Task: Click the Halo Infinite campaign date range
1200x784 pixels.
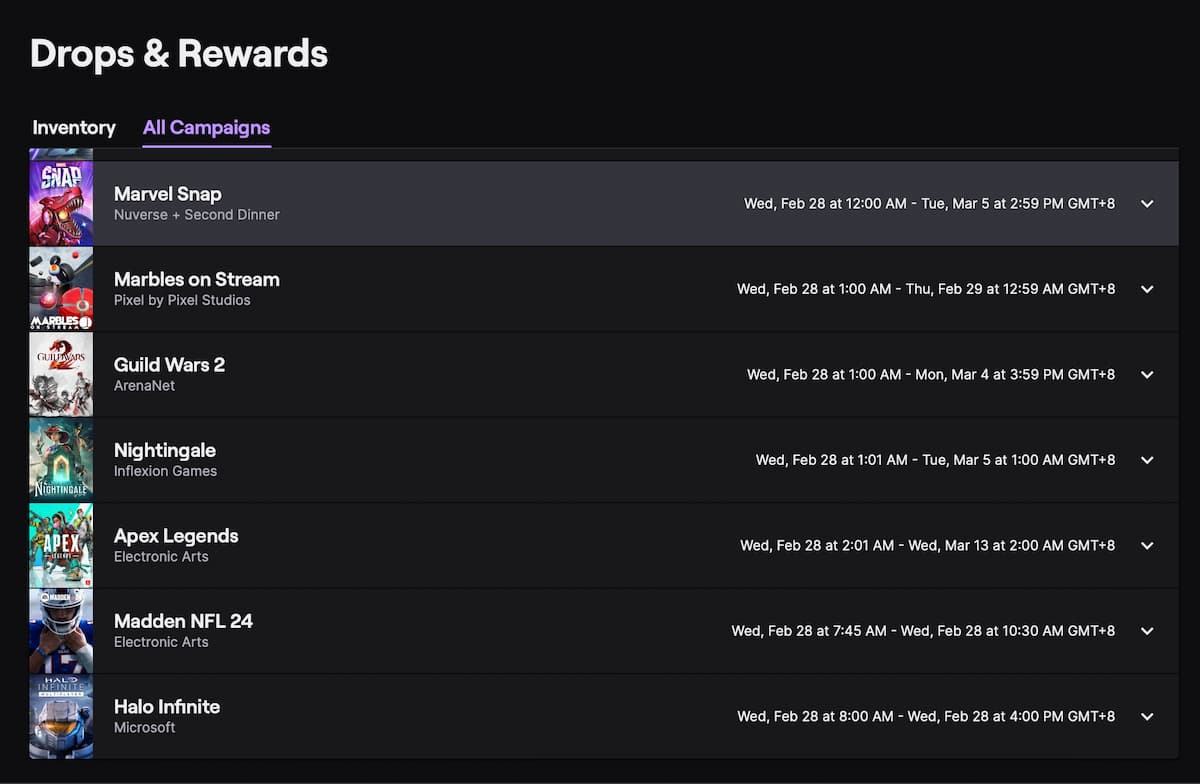Action: 926,717
